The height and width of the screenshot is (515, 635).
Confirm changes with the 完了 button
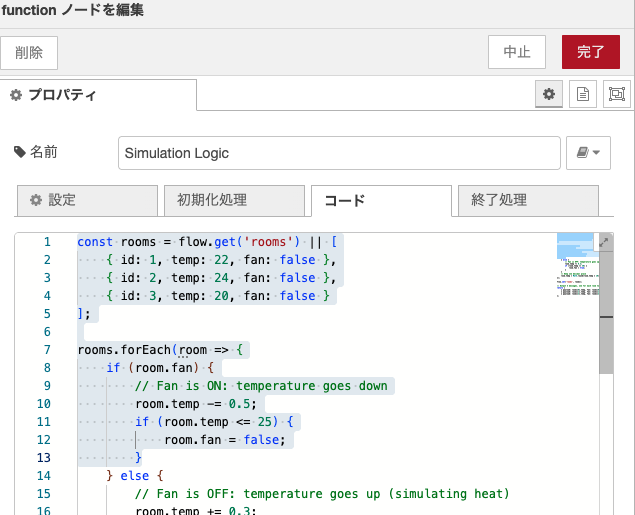[x=590, y=52]
